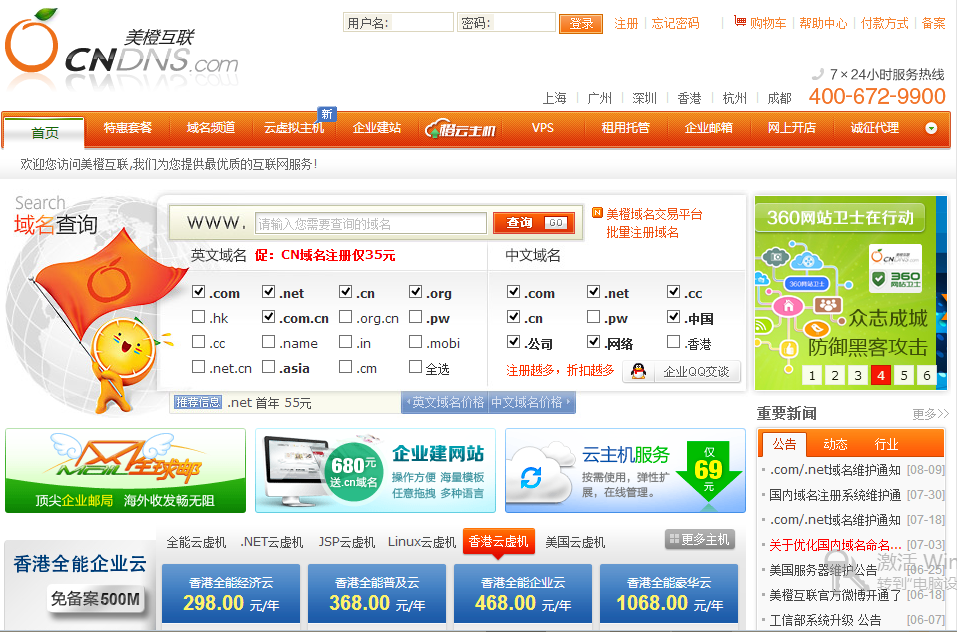Click the 企业QQ交谈 penguin icon
This screenshot has height=632, width=957.
pyautogui.click(x=638, y=371)
